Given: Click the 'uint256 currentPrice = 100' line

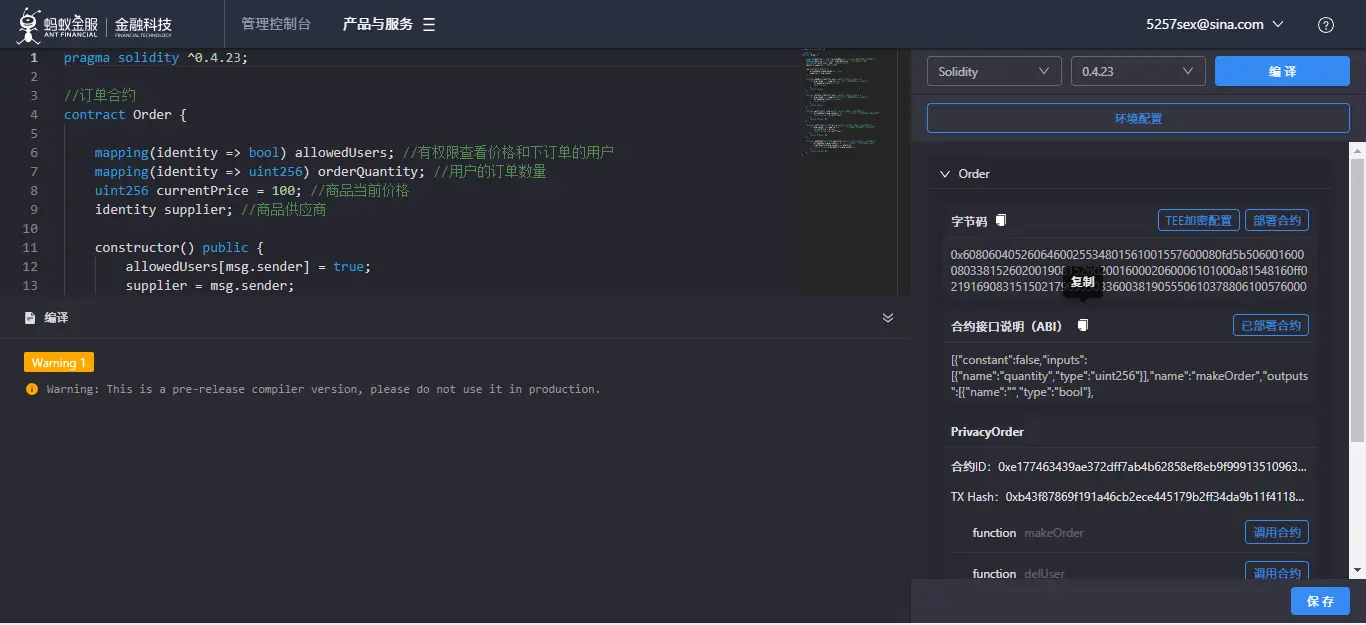Looking at the screenshot, I should pyautogui.click(x=252, y=190).
